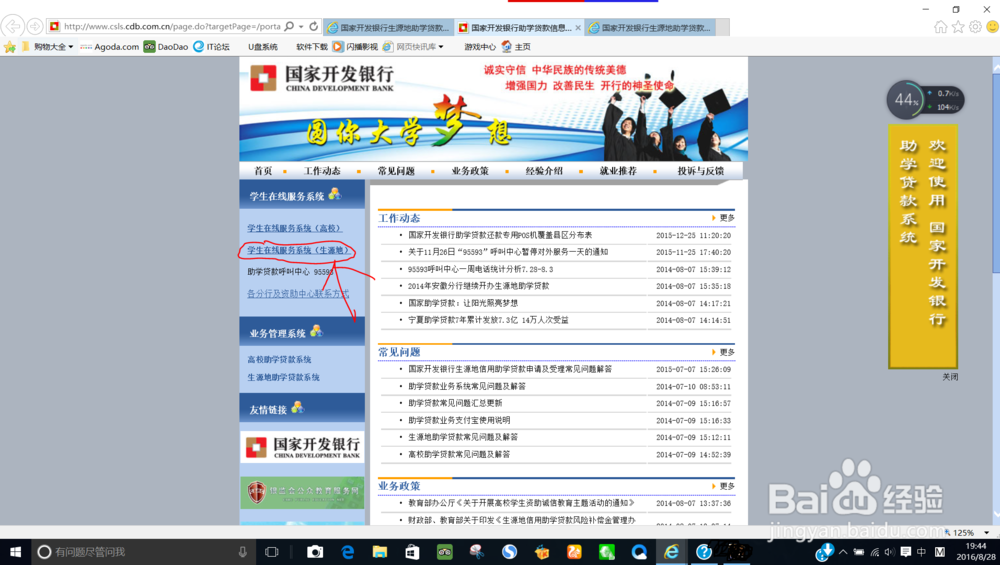Open Task View on the taskbar
Image resolution: width=1000 pixels, height=565 pixels.
coord(272,552)
